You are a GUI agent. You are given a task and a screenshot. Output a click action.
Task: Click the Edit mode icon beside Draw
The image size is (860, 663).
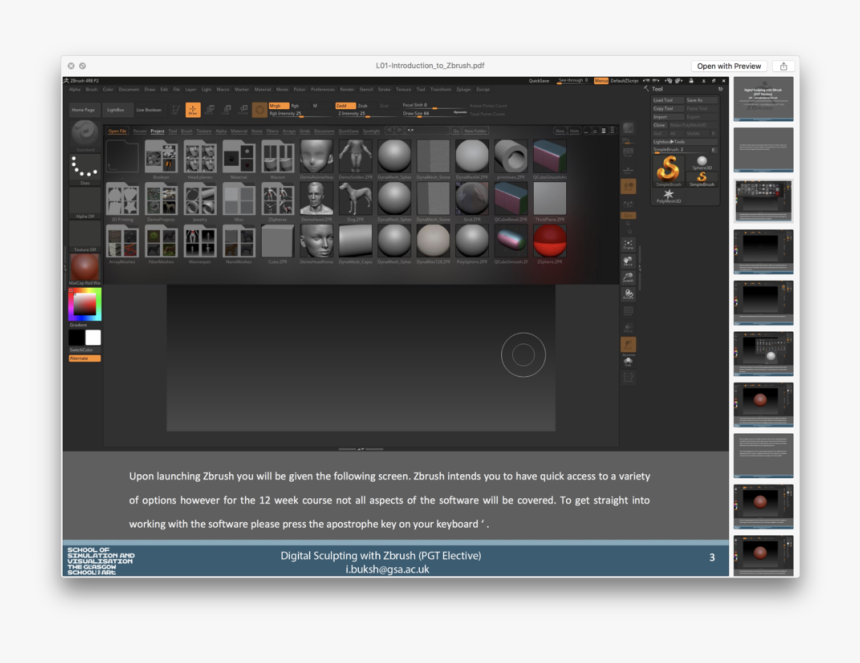tap(176, 110)
